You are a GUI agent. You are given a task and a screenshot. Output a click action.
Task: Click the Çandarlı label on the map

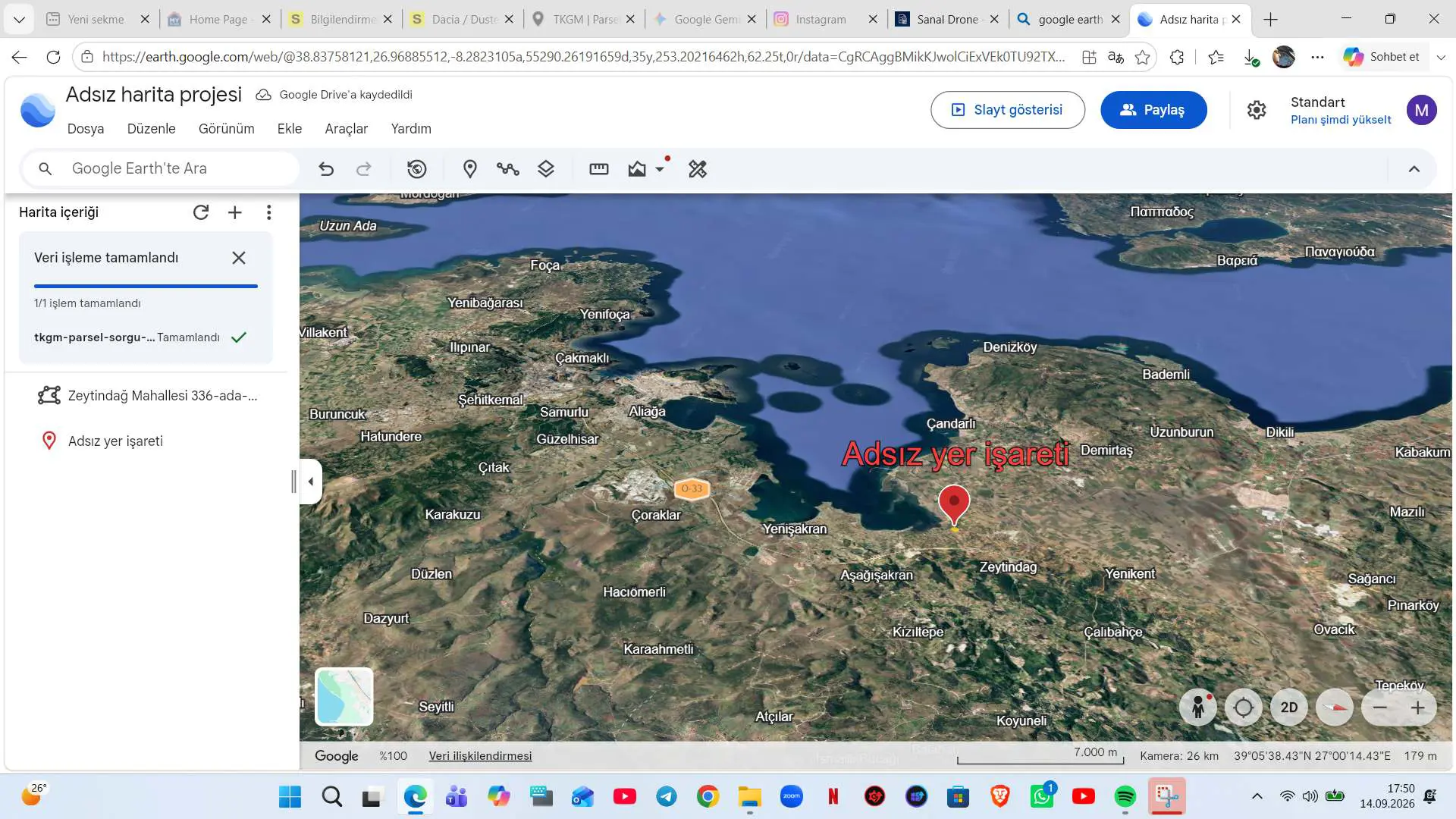click(951, 424)
